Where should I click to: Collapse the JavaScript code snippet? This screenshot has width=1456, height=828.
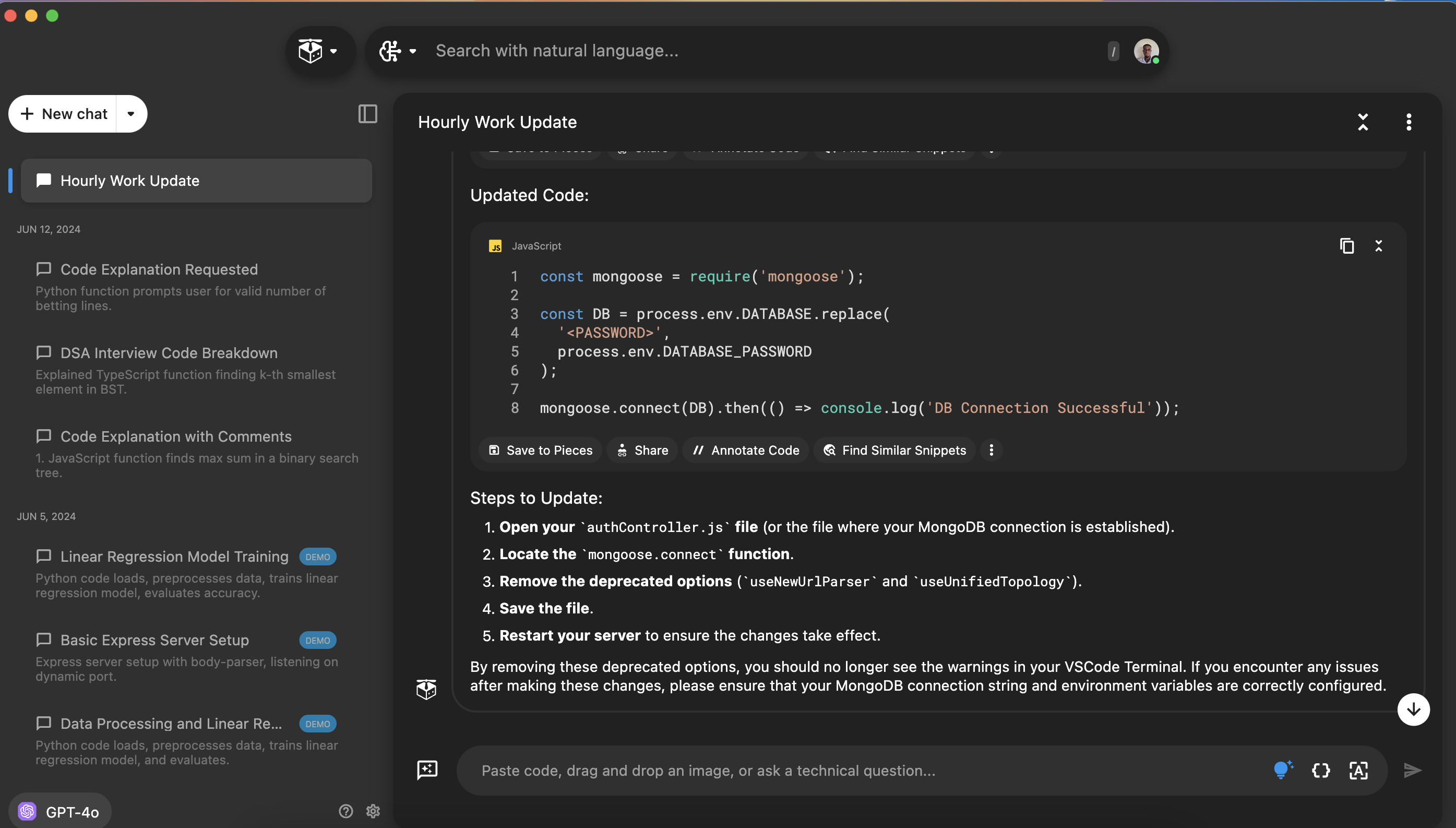pyautogui.click(x=1378, y=246)
